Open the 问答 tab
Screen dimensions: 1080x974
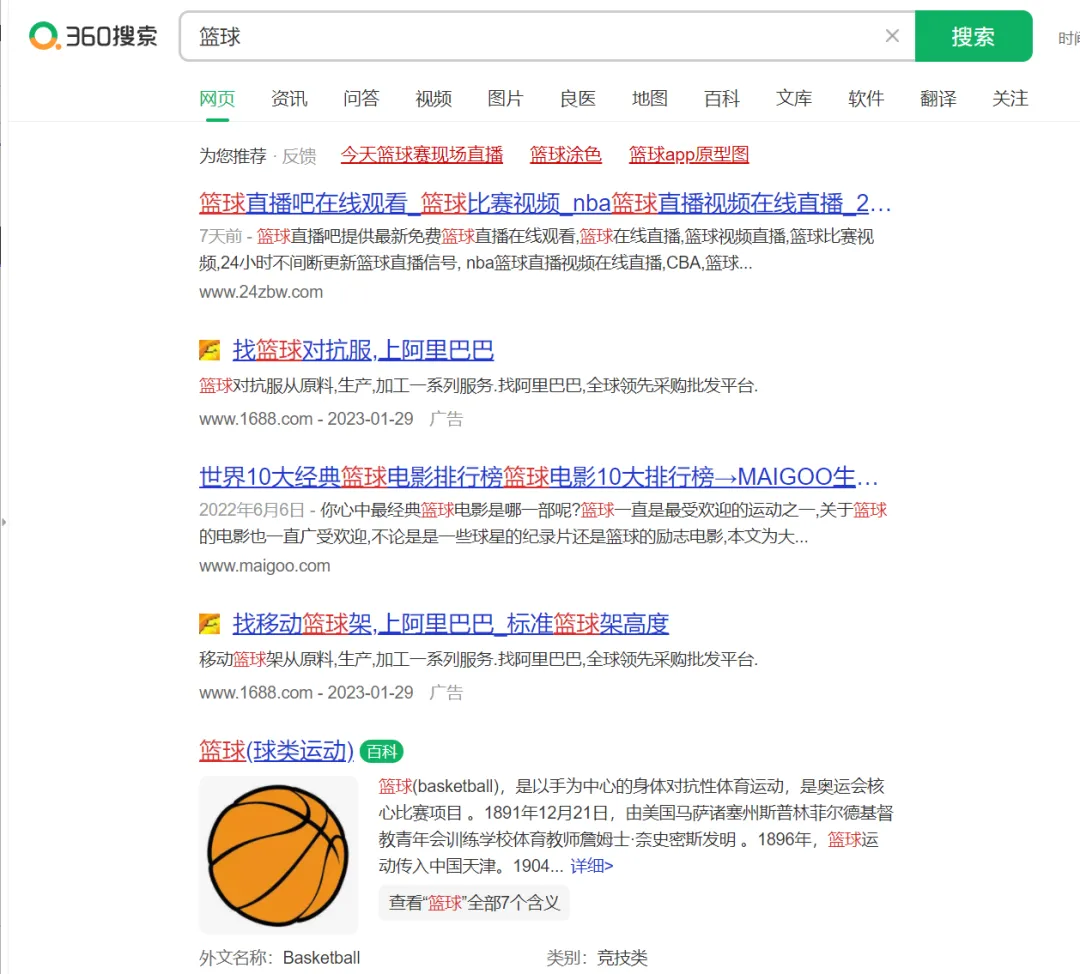[x=361, y=99]
